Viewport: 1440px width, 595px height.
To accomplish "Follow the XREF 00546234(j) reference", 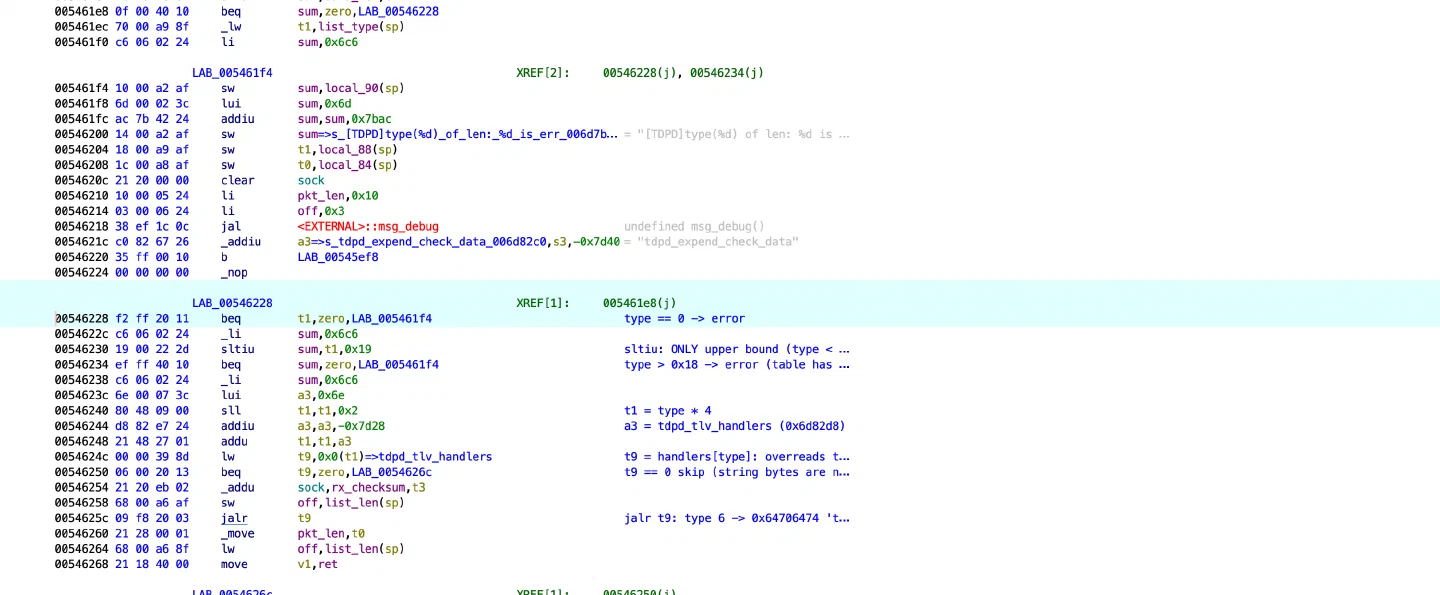I will (727, 73).
